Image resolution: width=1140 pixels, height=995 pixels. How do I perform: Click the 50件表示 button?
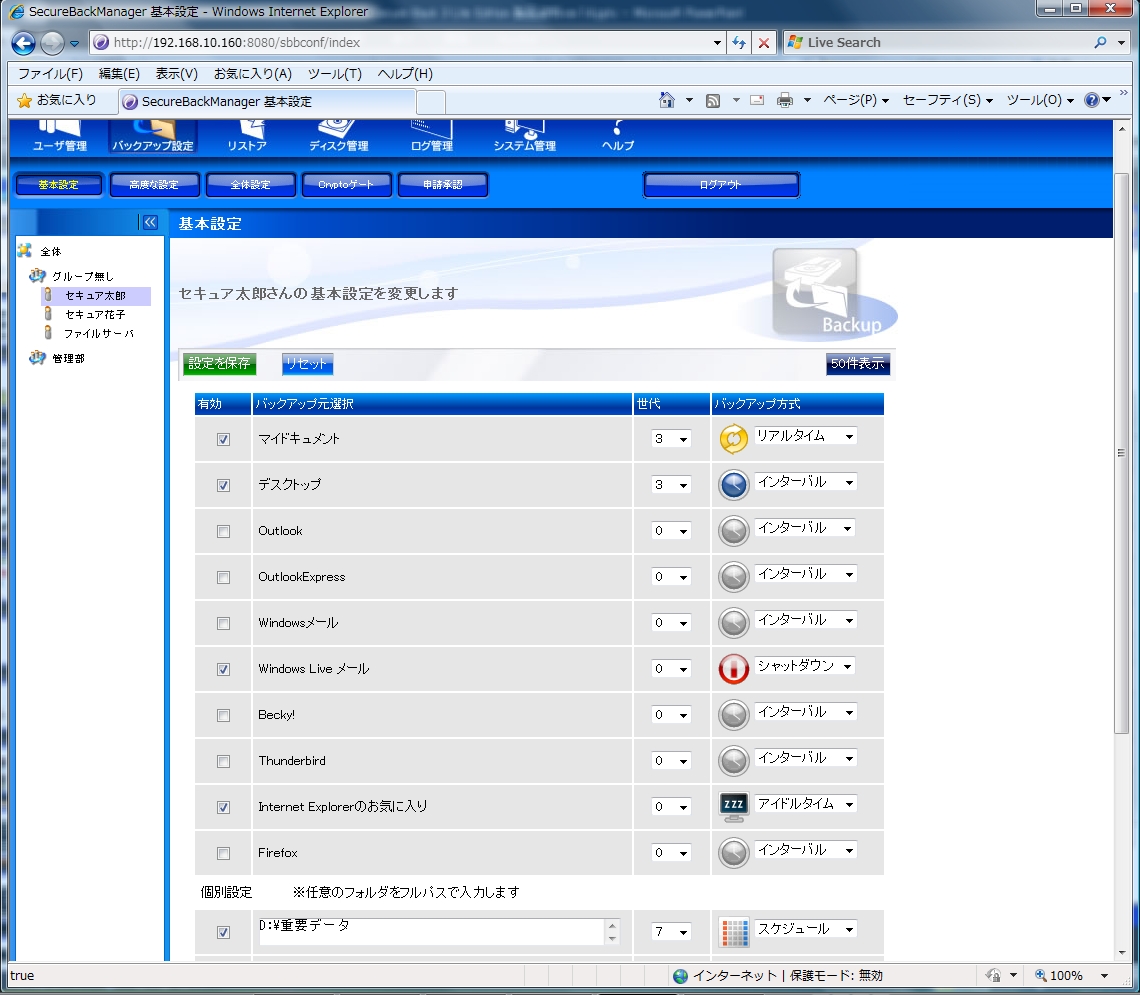[858, 363]
